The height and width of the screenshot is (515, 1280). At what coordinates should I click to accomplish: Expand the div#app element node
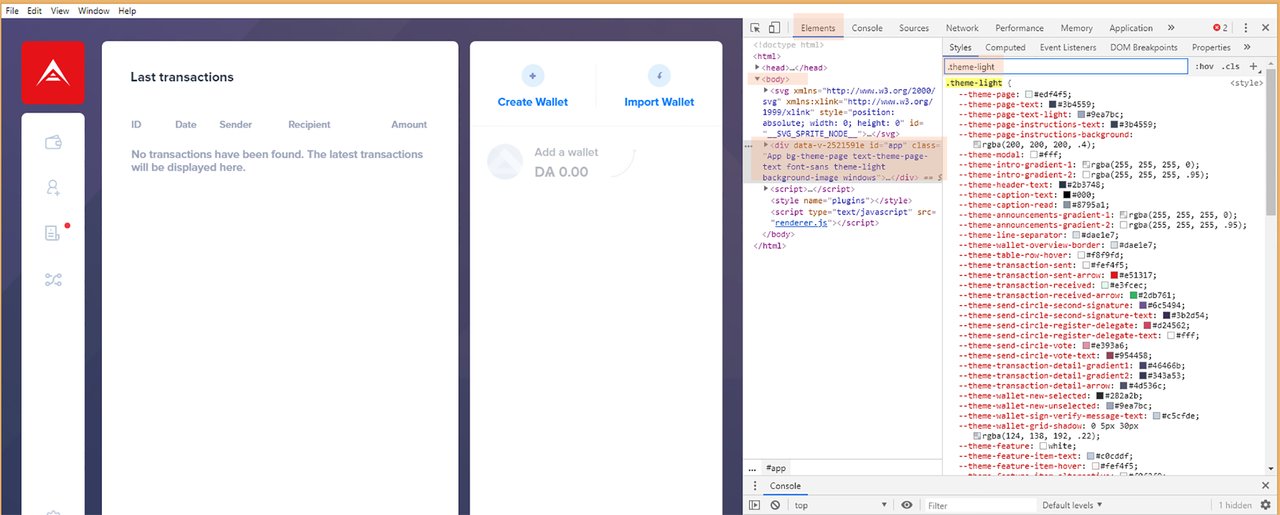766,146
